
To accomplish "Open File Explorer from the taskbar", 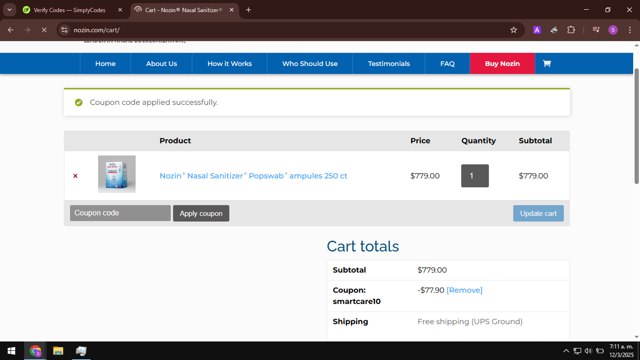I will coord(58,351).
